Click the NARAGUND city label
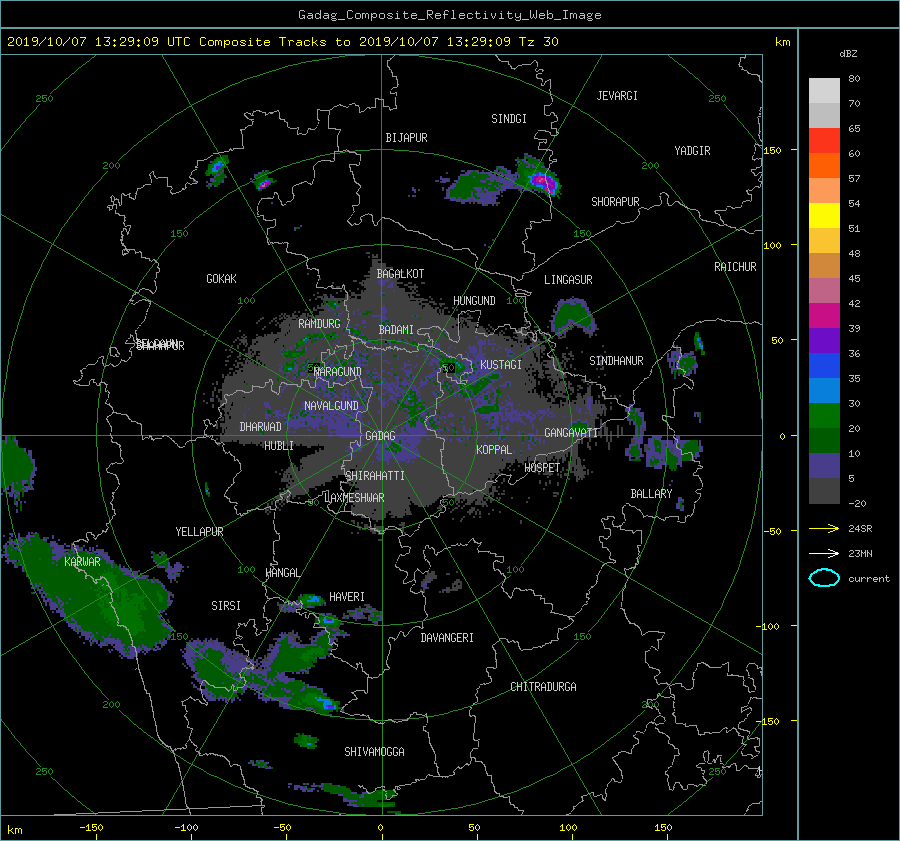 338,372
